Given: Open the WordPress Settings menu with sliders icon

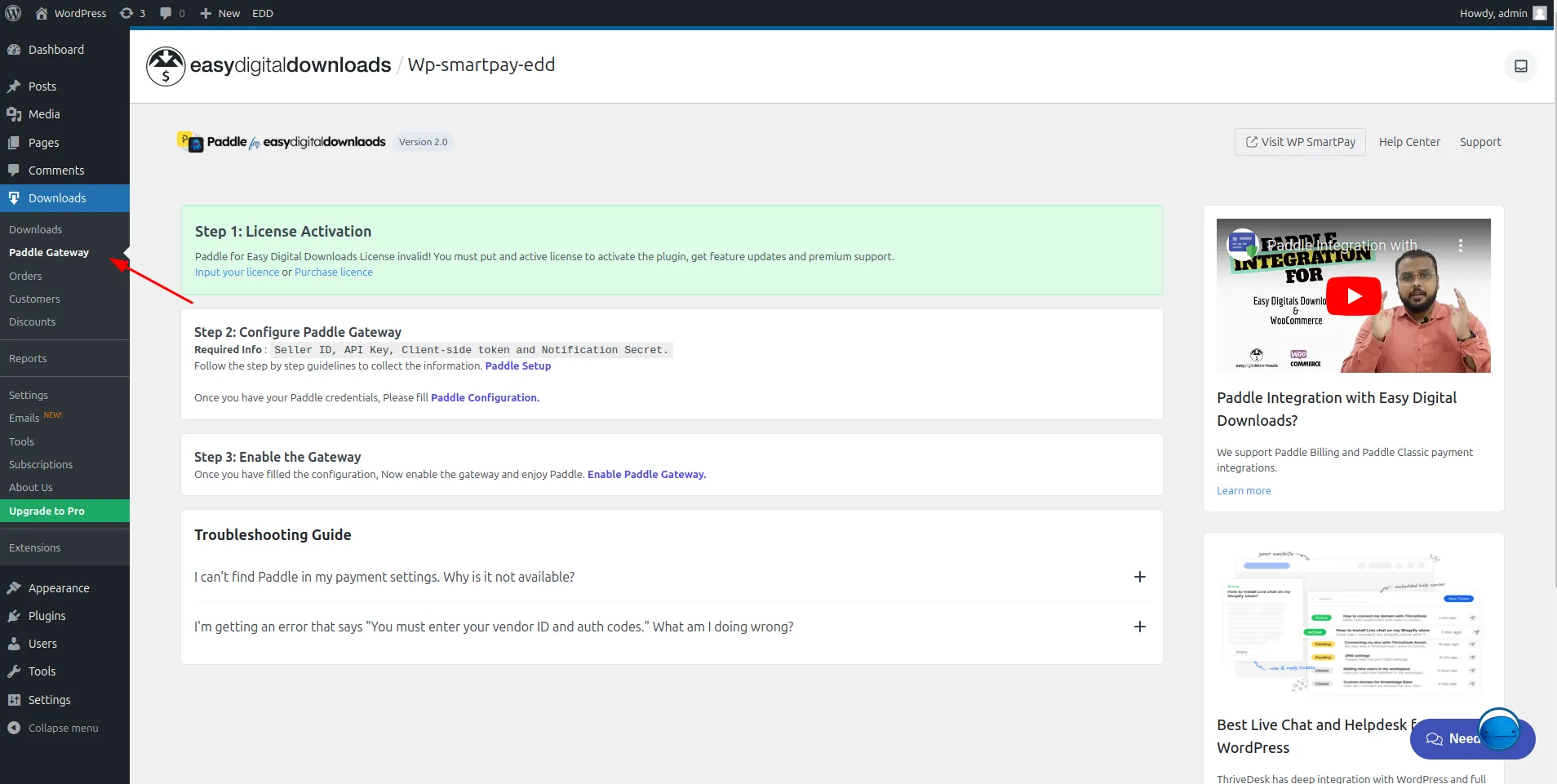Looking at the screenshot, I should 64,700.
